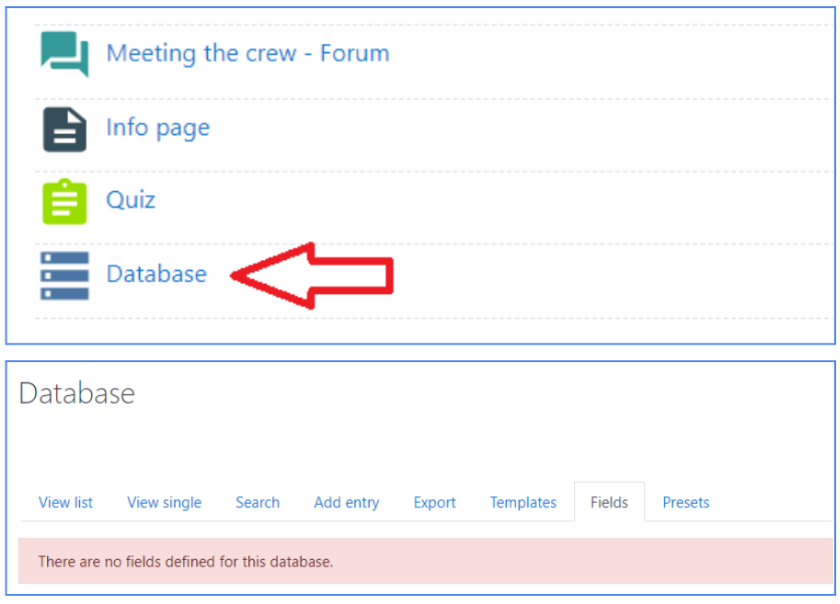Select the Export tab

coord(434,503)
